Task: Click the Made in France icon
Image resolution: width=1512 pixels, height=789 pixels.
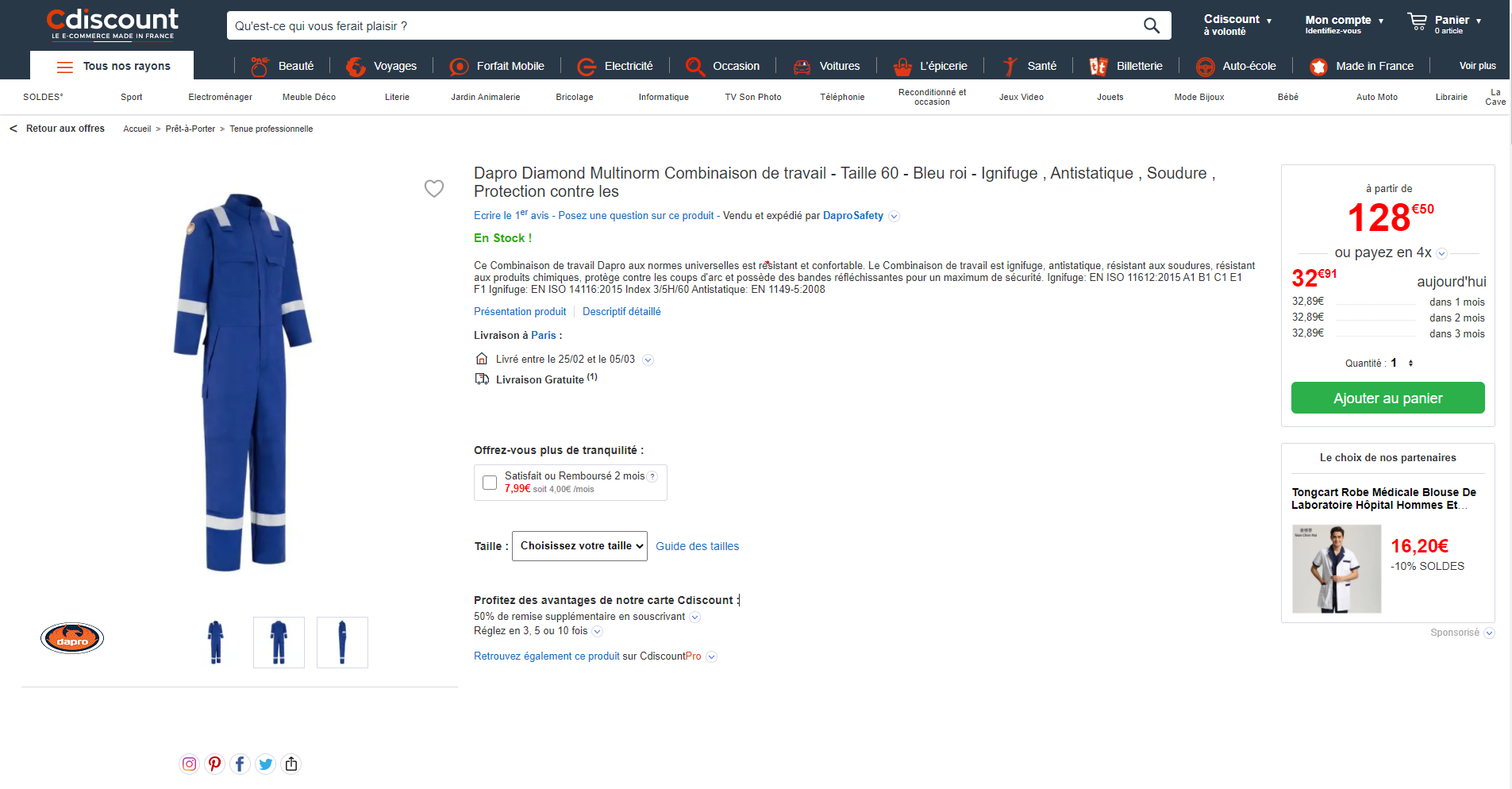Action: click(1318, 66)
